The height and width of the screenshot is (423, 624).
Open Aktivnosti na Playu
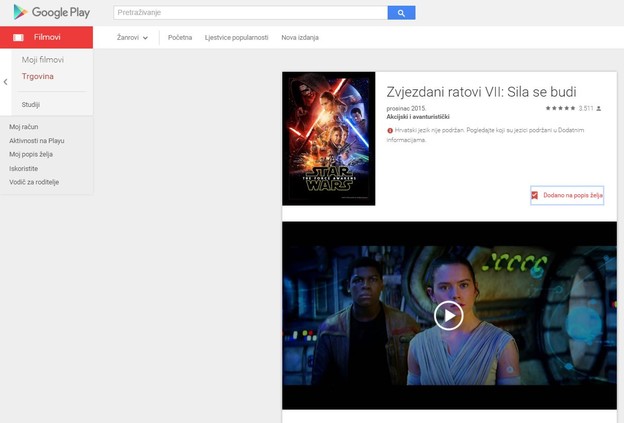coord(37,141)
